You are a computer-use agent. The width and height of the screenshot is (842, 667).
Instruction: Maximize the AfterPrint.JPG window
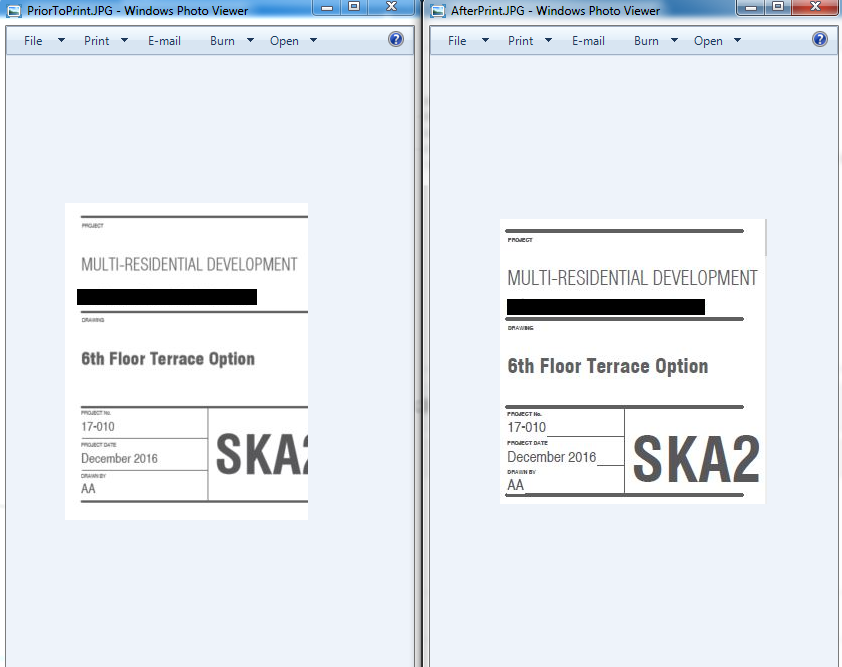coord(778,7)
